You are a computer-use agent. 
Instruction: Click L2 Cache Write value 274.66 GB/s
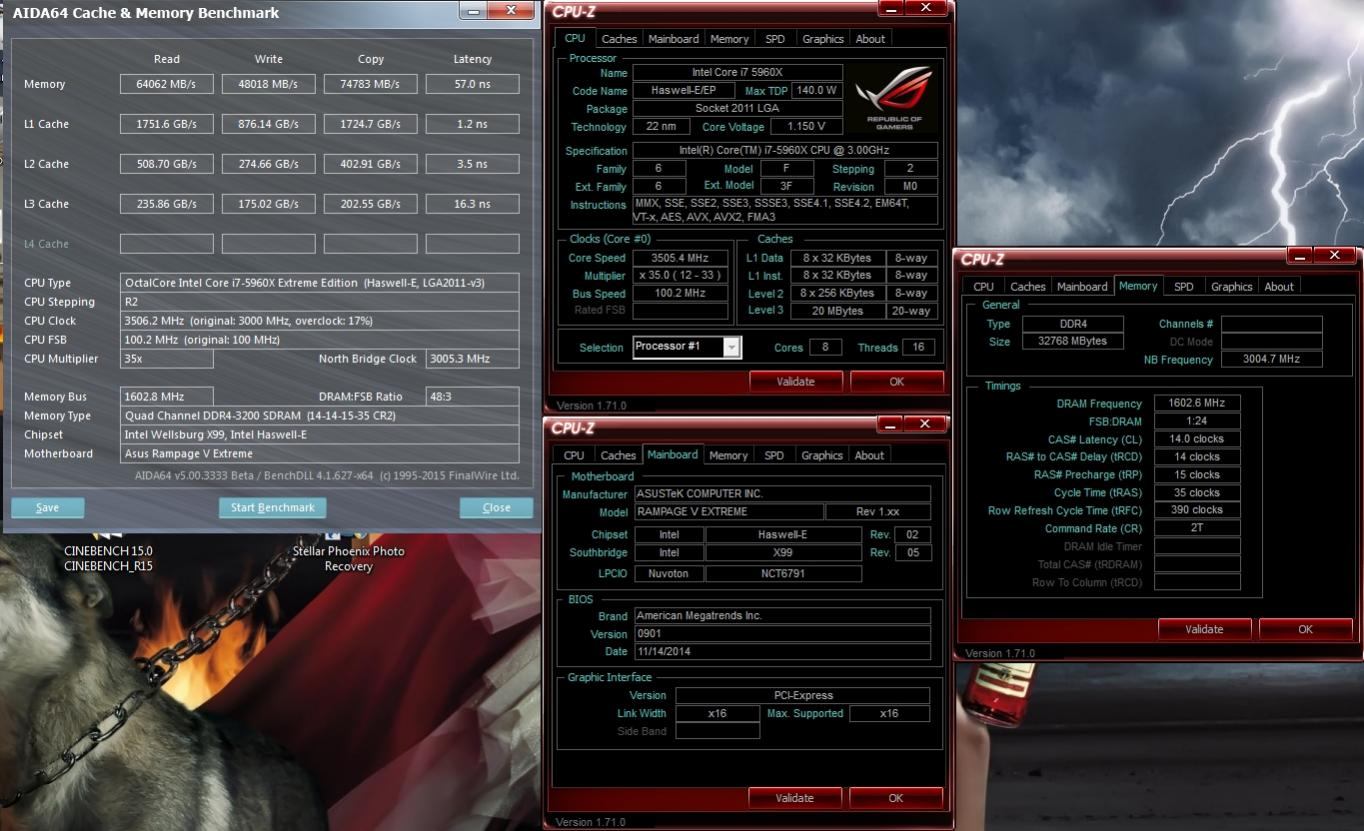click(x=269, y=164)
